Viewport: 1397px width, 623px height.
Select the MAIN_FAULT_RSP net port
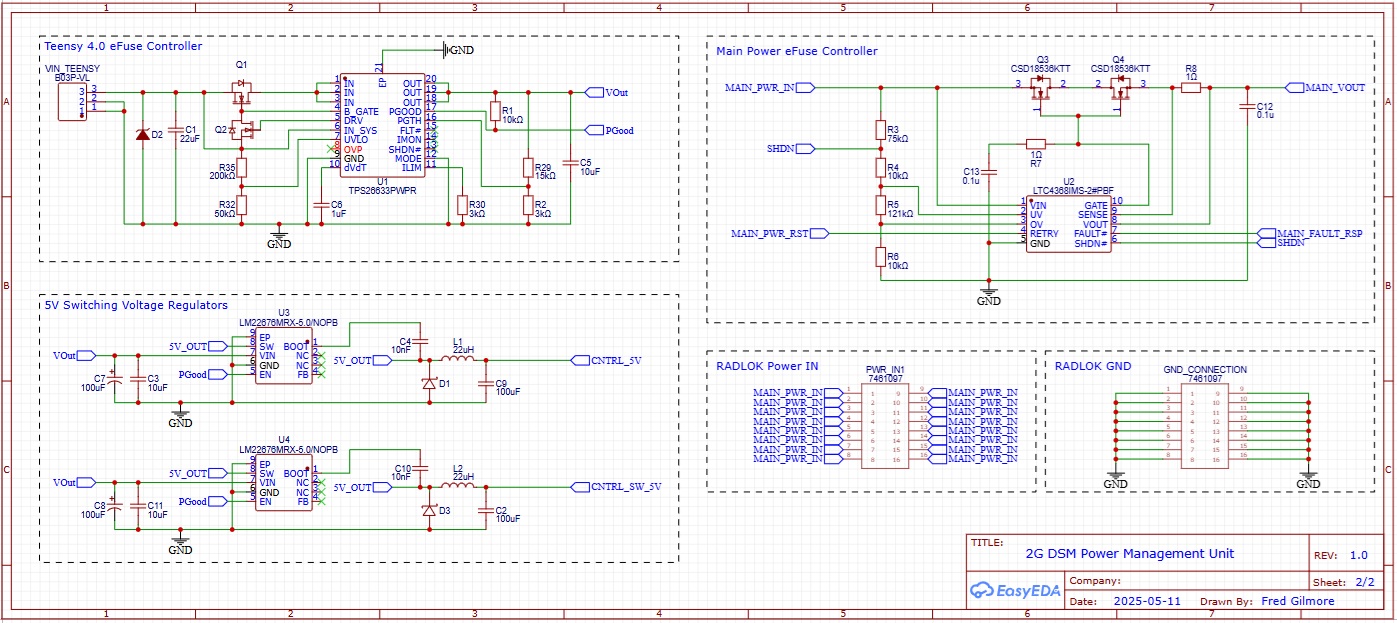point(1310,233)
